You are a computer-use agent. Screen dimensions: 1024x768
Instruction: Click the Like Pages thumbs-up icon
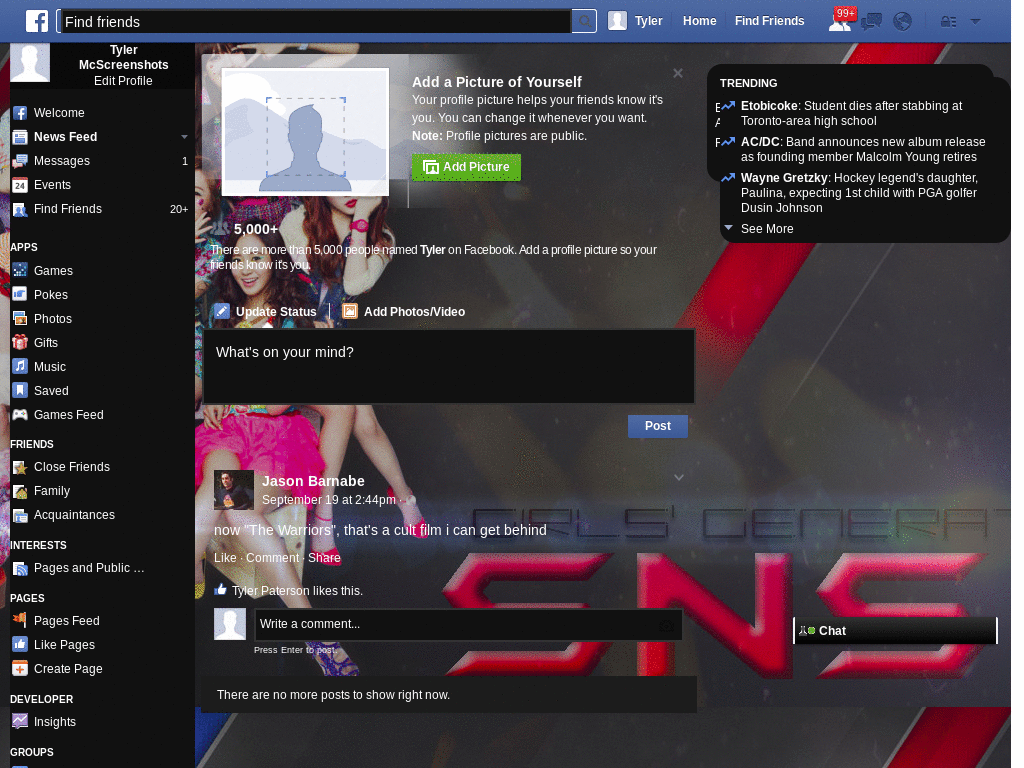click(x=20, y=645)
